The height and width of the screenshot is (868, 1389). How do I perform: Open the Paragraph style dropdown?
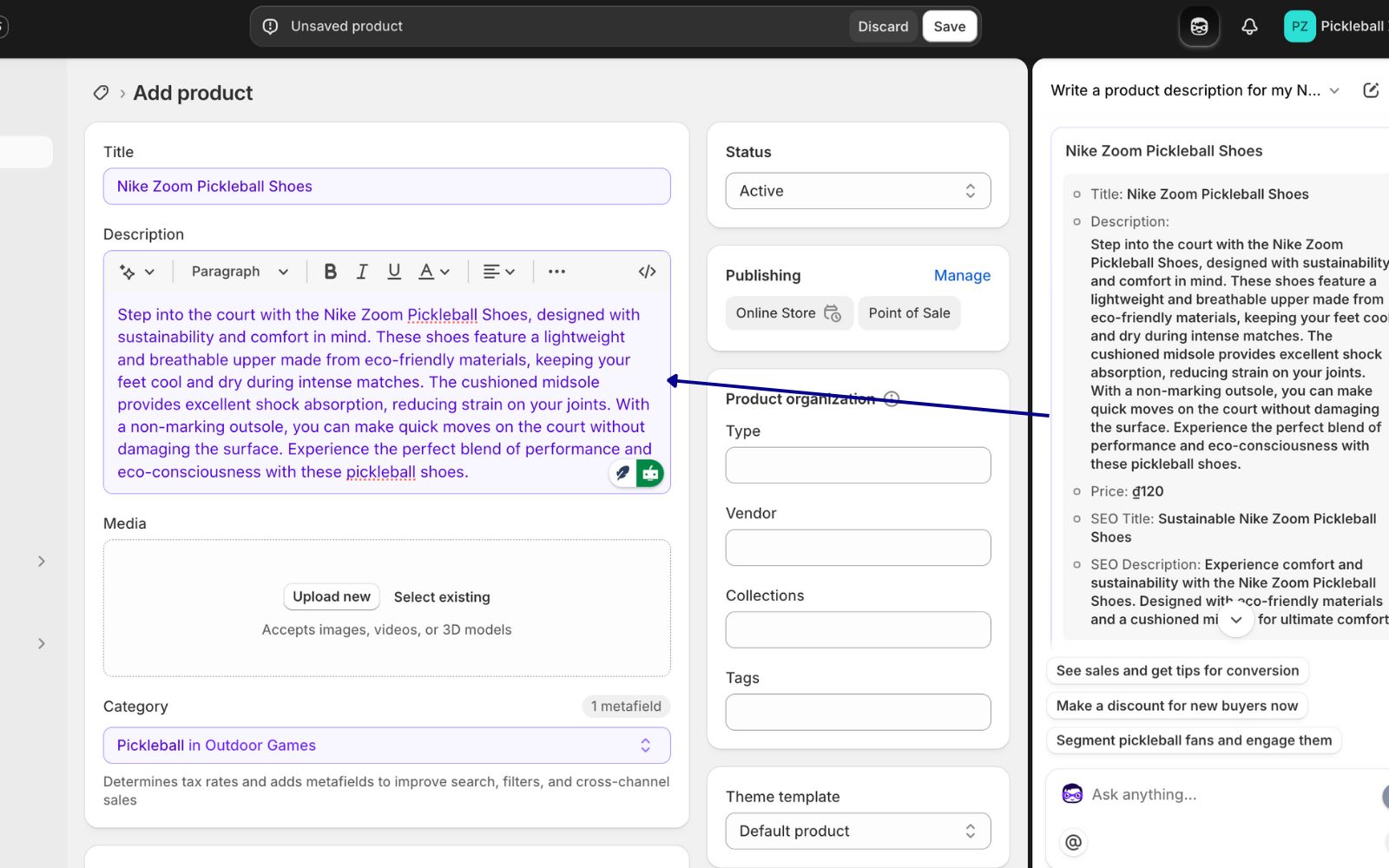coord(240,272)
